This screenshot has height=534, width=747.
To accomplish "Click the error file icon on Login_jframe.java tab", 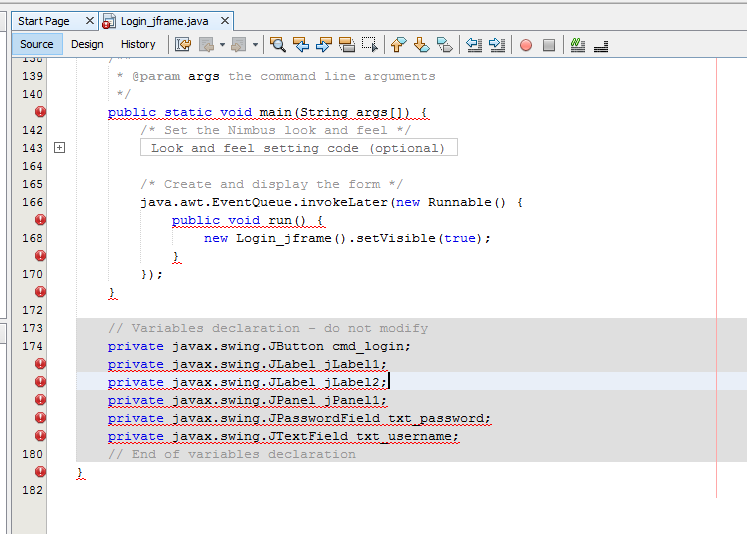I will [109, 21].
